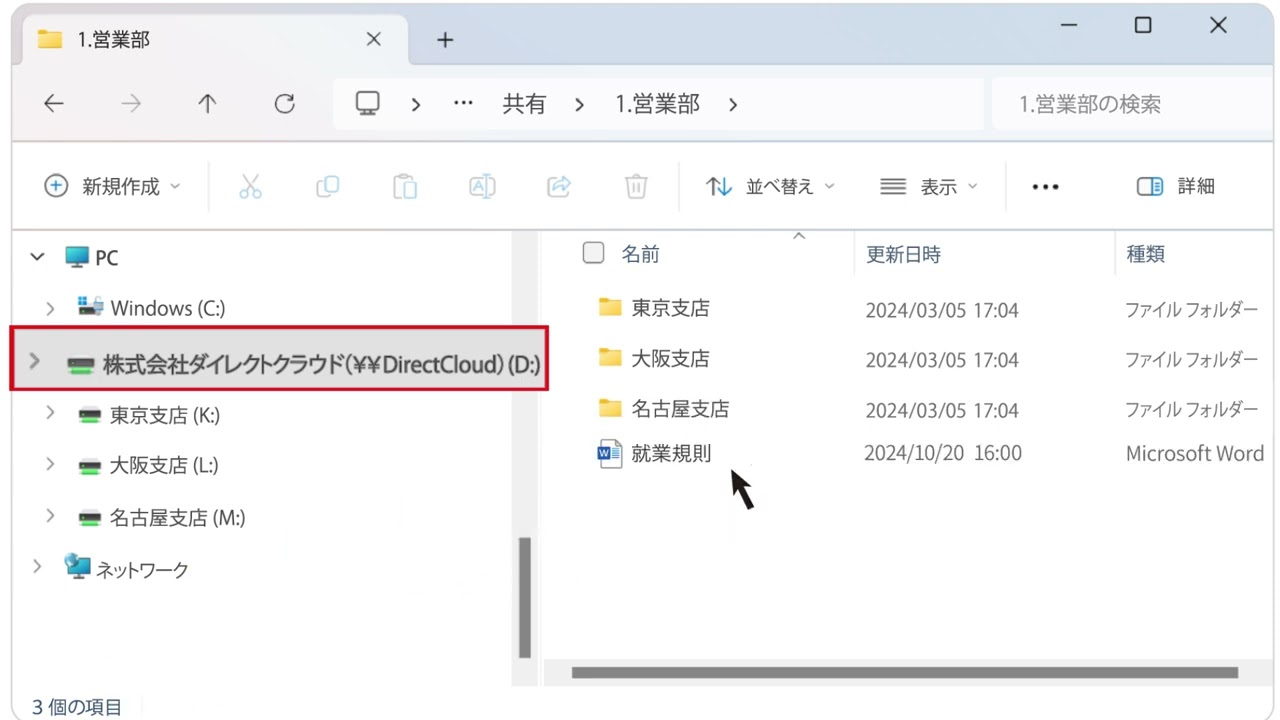Expand the 株式会社ダイレクトクラウド (D:) node
Screen dimensions: 1280x720
point(35,361)
